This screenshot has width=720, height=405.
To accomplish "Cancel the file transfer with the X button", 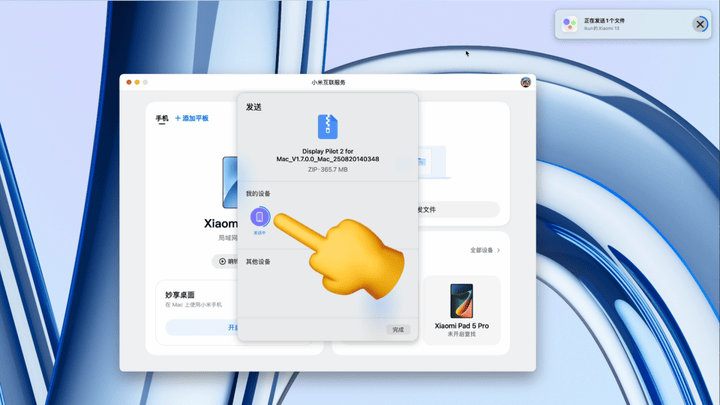I will tap(700, 24).
